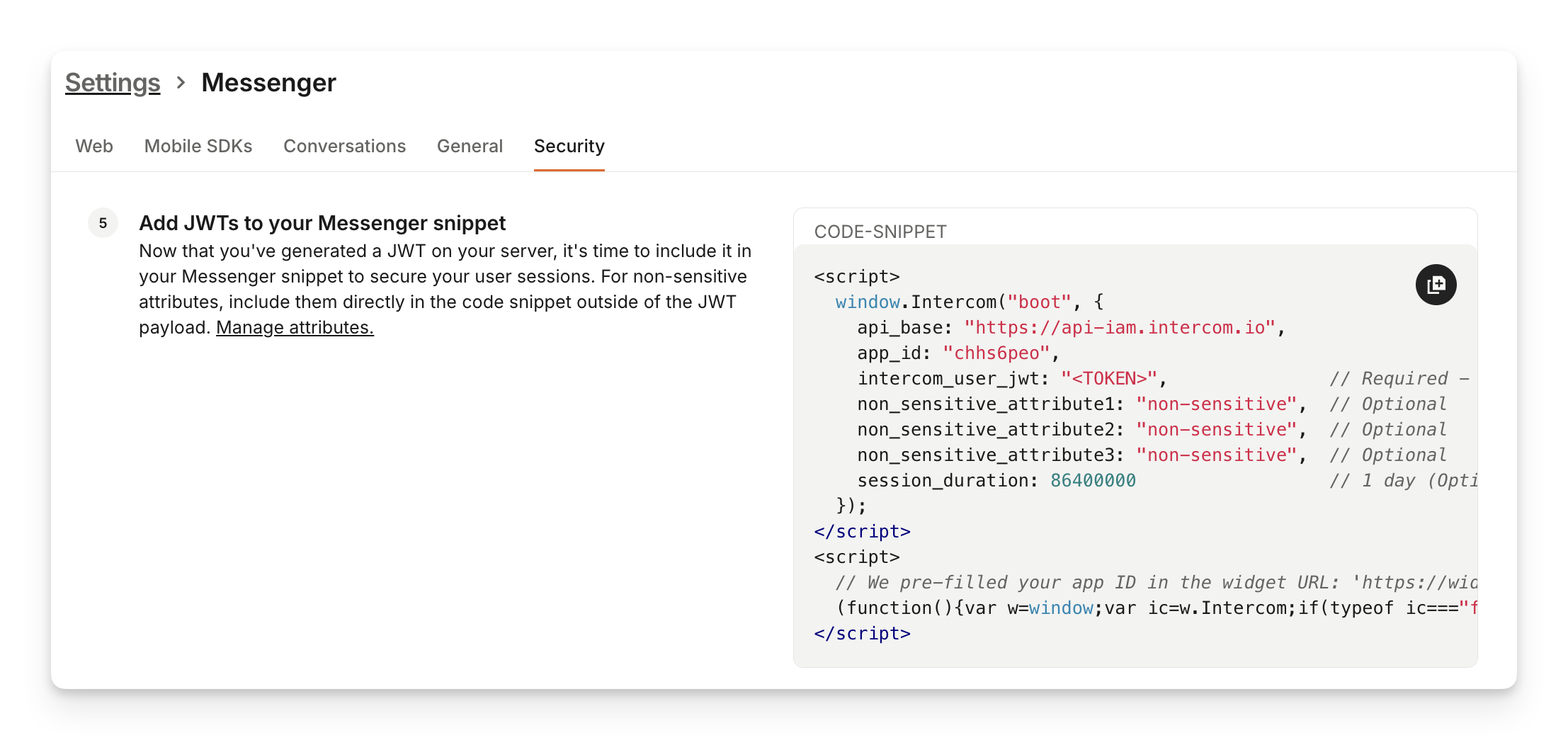Open the Manage attributes link
This screenshot has height=740, width=1568.
tap(295, 327)
